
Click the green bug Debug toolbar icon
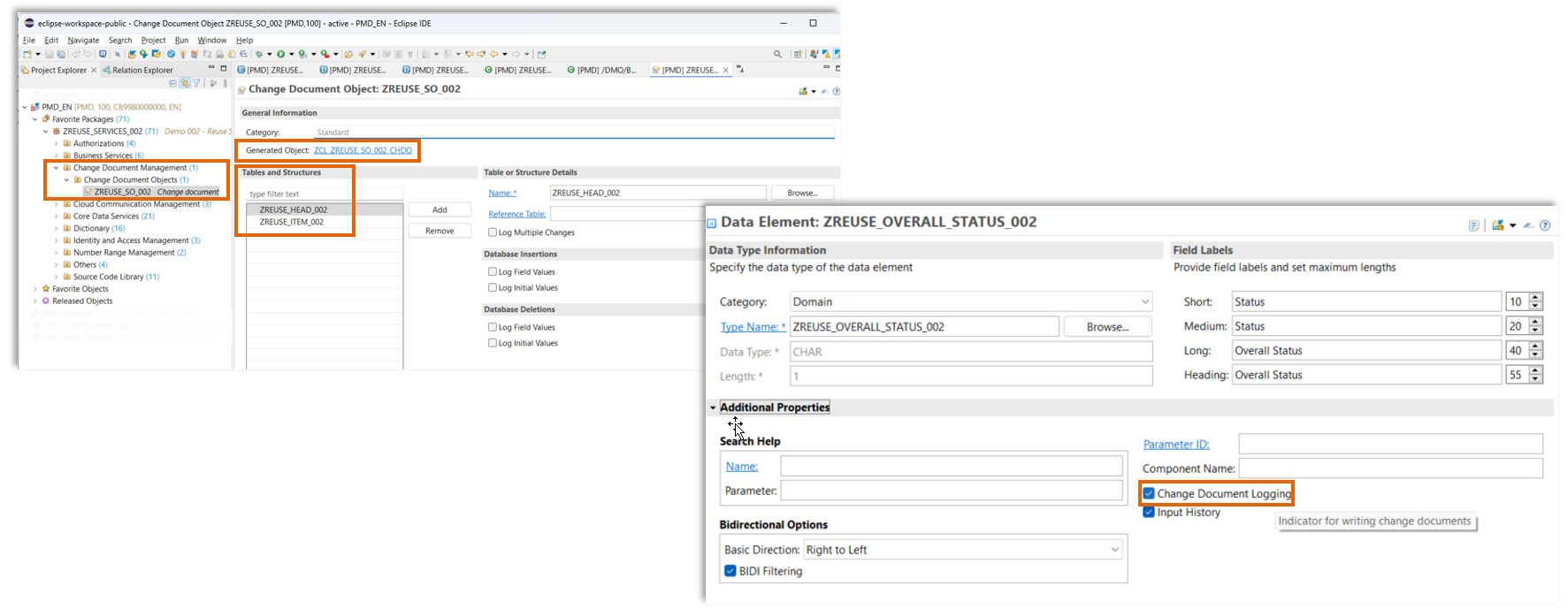(259, 54)
